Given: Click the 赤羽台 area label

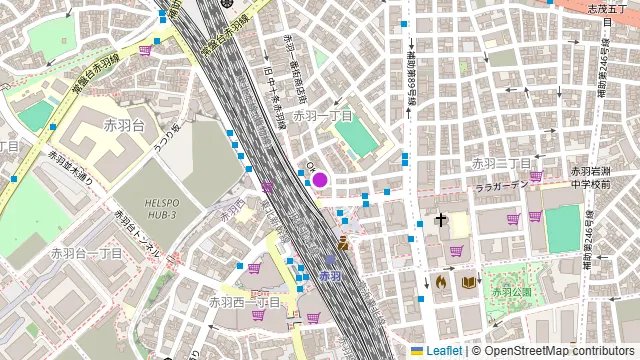Looking at the screenshot, I should pyautogui.click(x=124, y=125).
